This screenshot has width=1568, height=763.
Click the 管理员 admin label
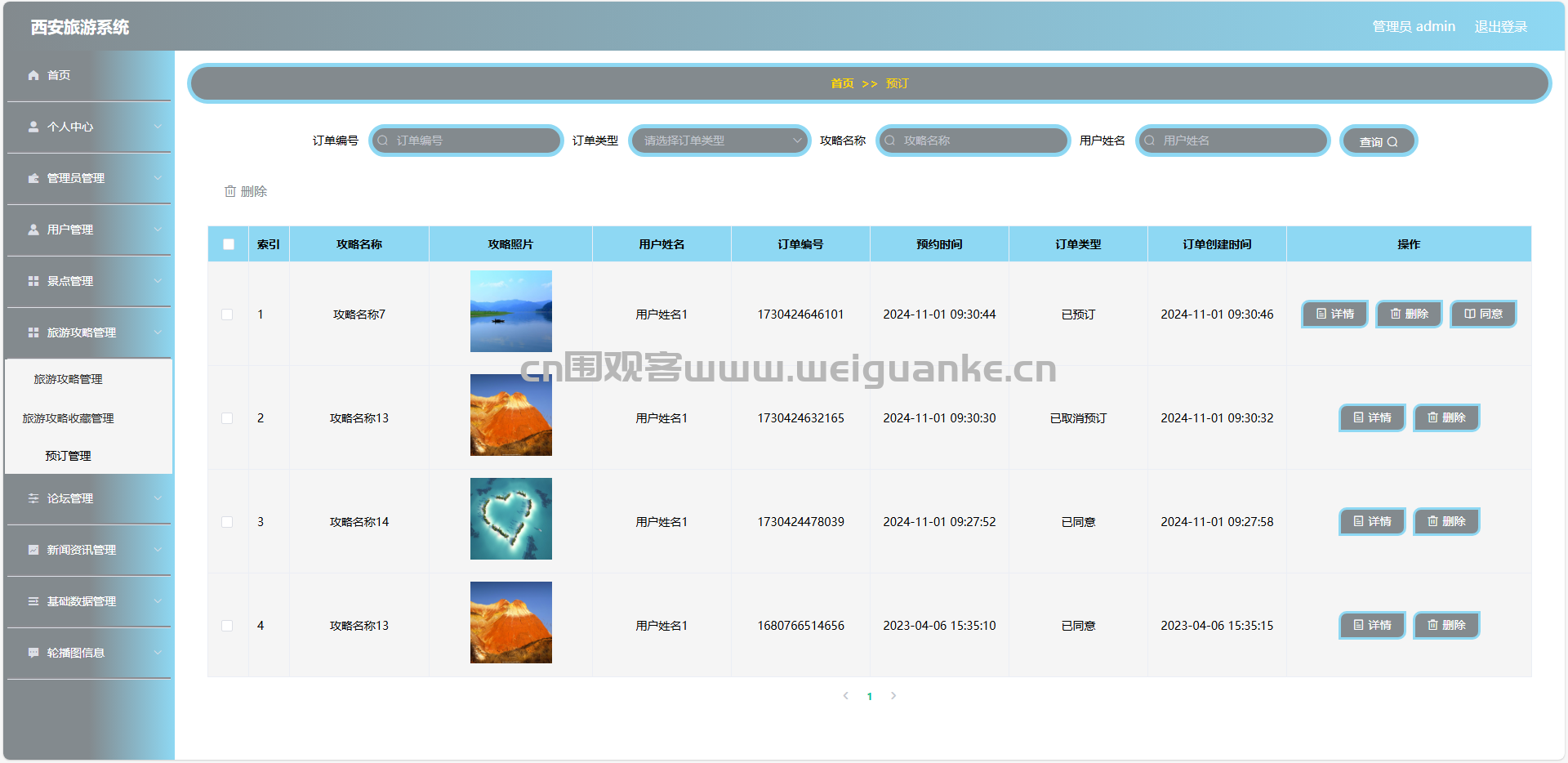[x=1414, y=27]
